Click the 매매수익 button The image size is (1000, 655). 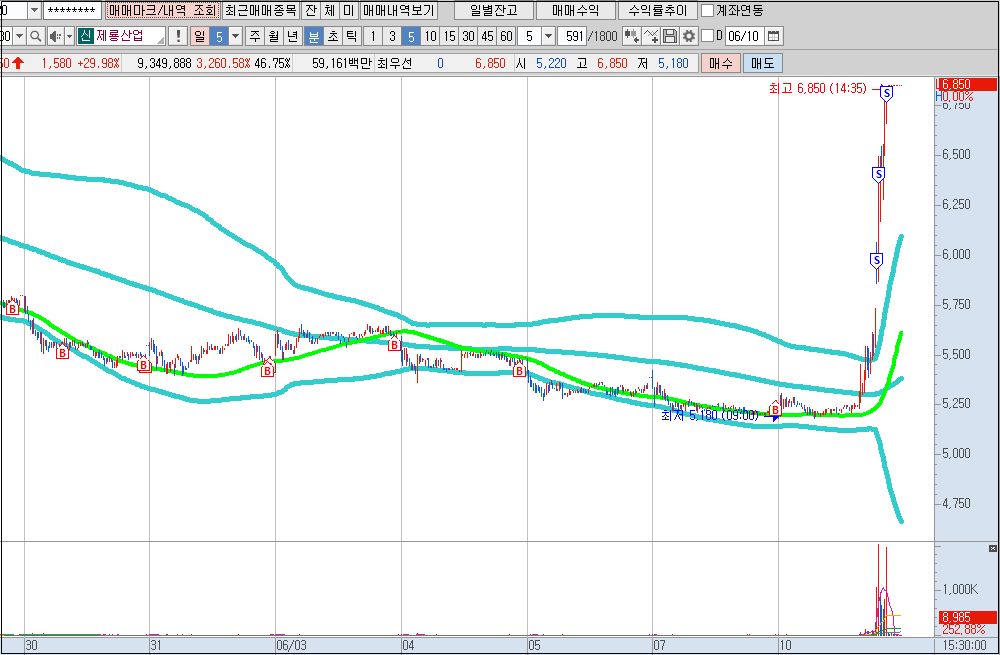576,11
